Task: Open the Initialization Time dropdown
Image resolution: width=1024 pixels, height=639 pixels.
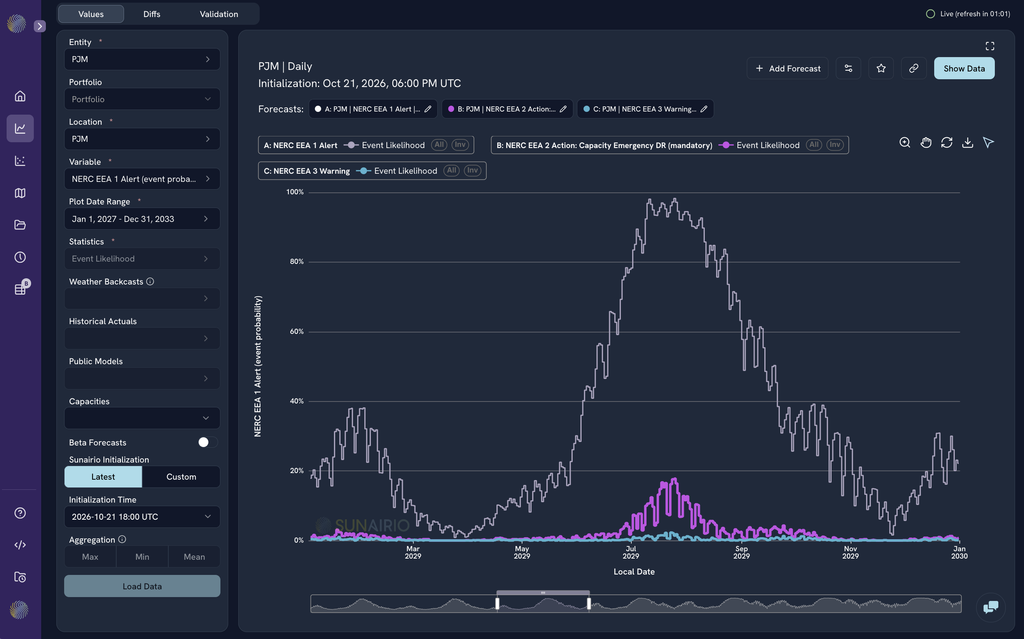Action: 142,517
